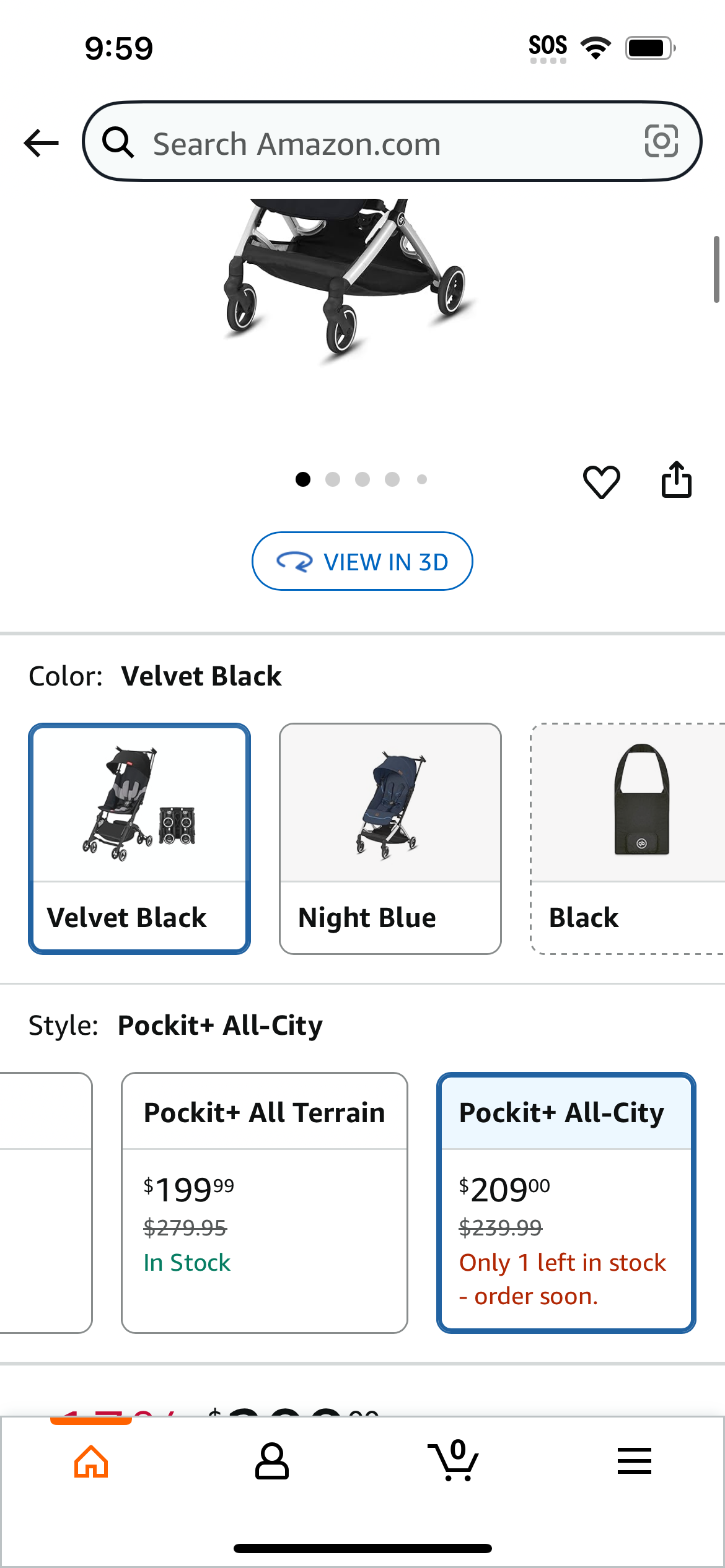This screenshot has height=1568, width=725.
Task: Tap the magnifying glass search icon
Action: click(118, 142)
